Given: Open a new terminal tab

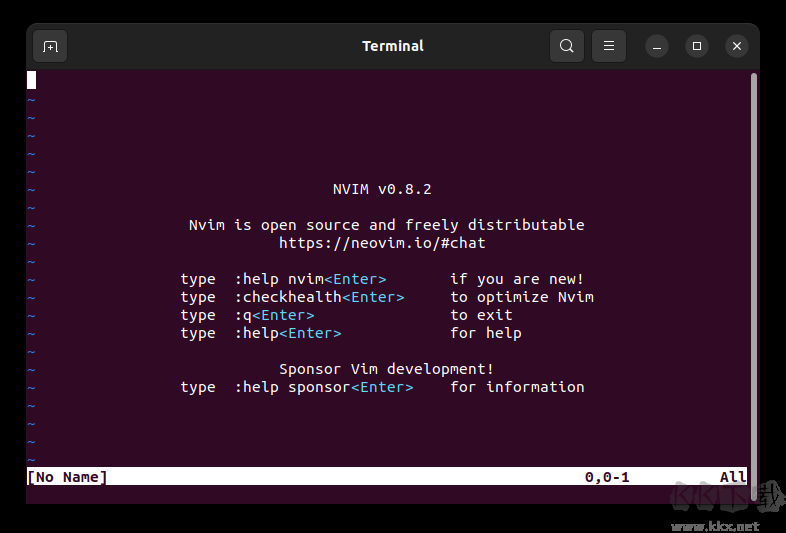Looking at the screenshot, I should coord(50,46).
